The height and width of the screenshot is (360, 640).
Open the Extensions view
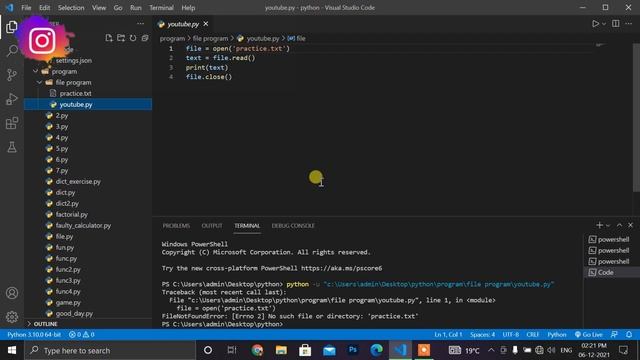[12, 123]
